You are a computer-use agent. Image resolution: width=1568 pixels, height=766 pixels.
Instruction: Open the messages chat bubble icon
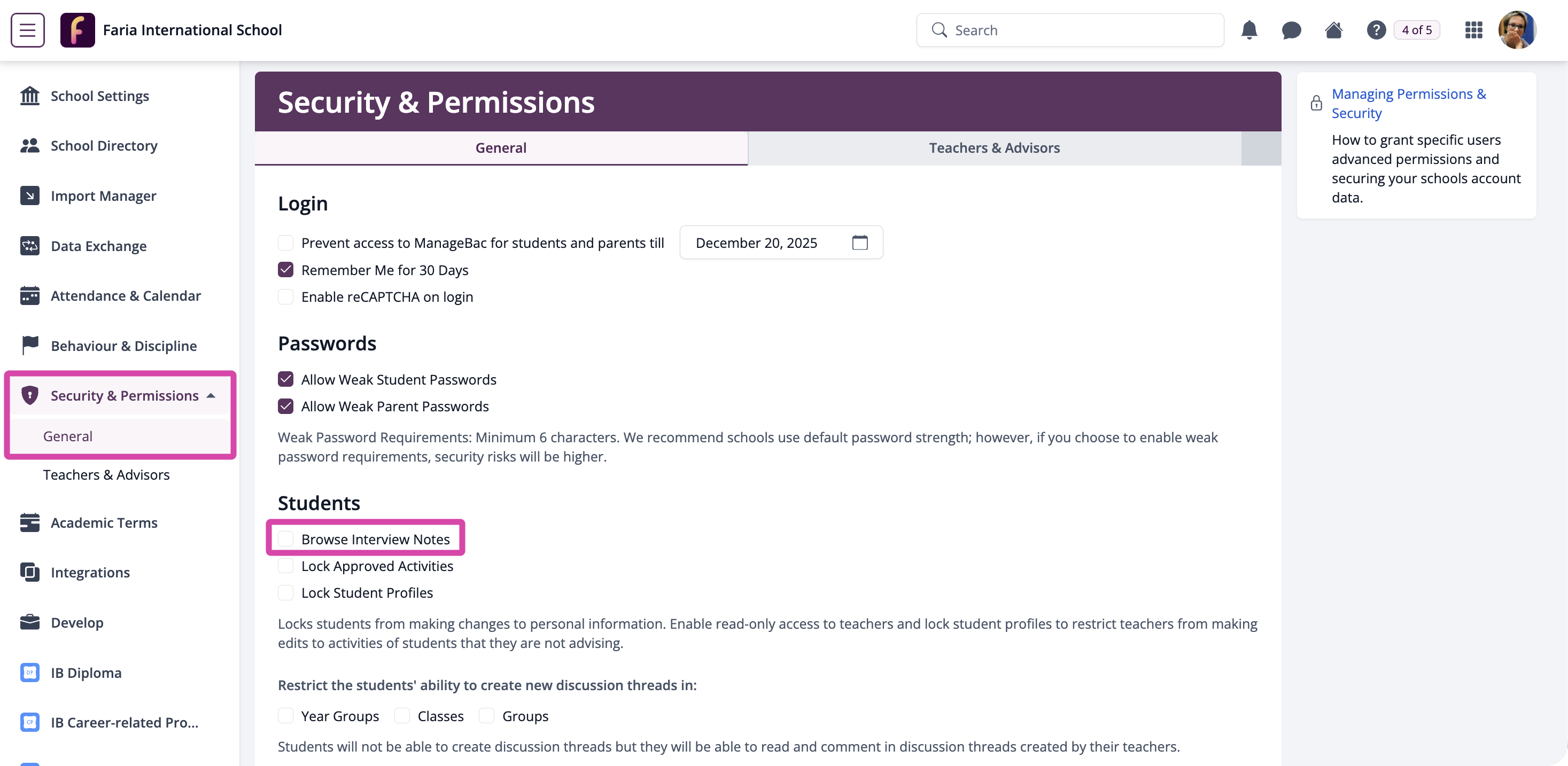1291,30
